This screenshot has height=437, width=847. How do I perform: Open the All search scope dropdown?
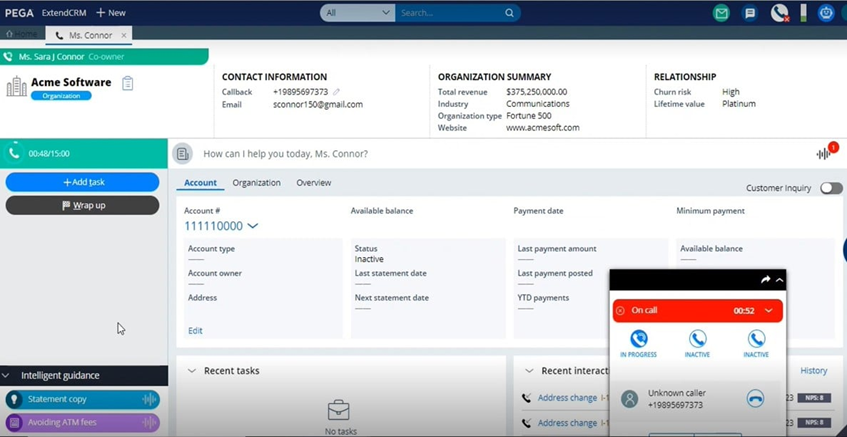pos(358,13)
